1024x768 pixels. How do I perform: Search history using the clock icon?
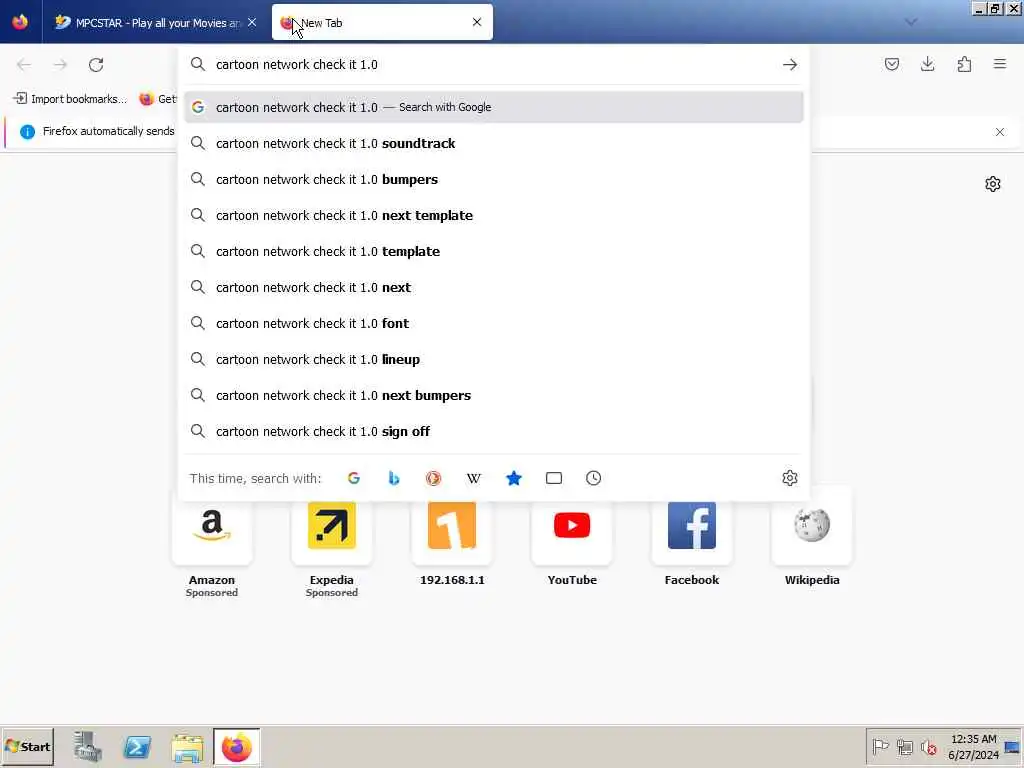594,478
